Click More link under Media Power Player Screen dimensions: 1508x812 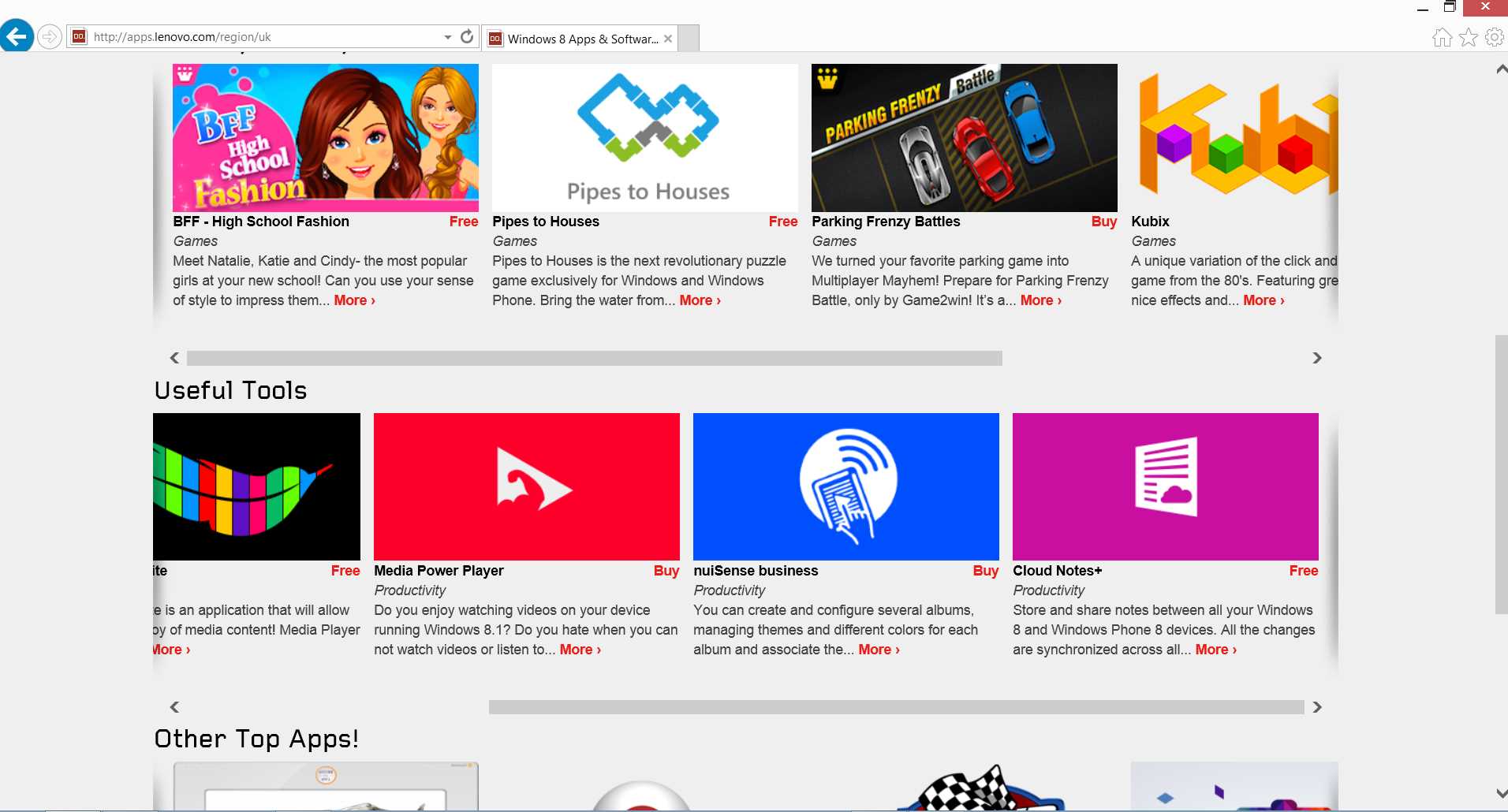580,650
